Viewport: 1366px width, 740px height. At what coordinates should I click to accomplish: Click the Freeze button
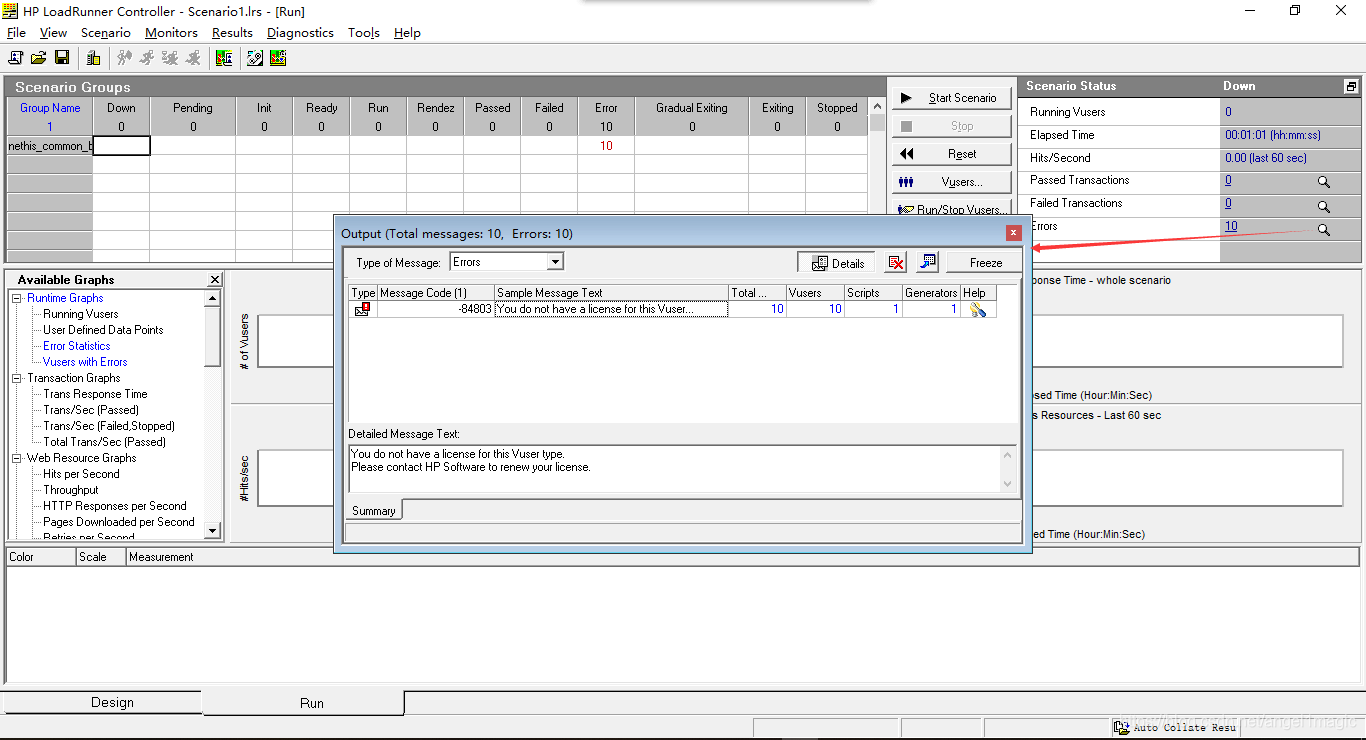[985, 263]
